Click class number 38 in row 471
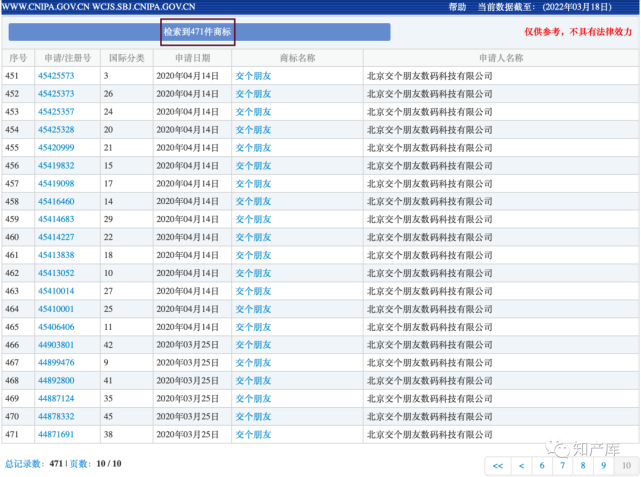The height and width of the screenshot is (477, 641). tap(108, 434)
